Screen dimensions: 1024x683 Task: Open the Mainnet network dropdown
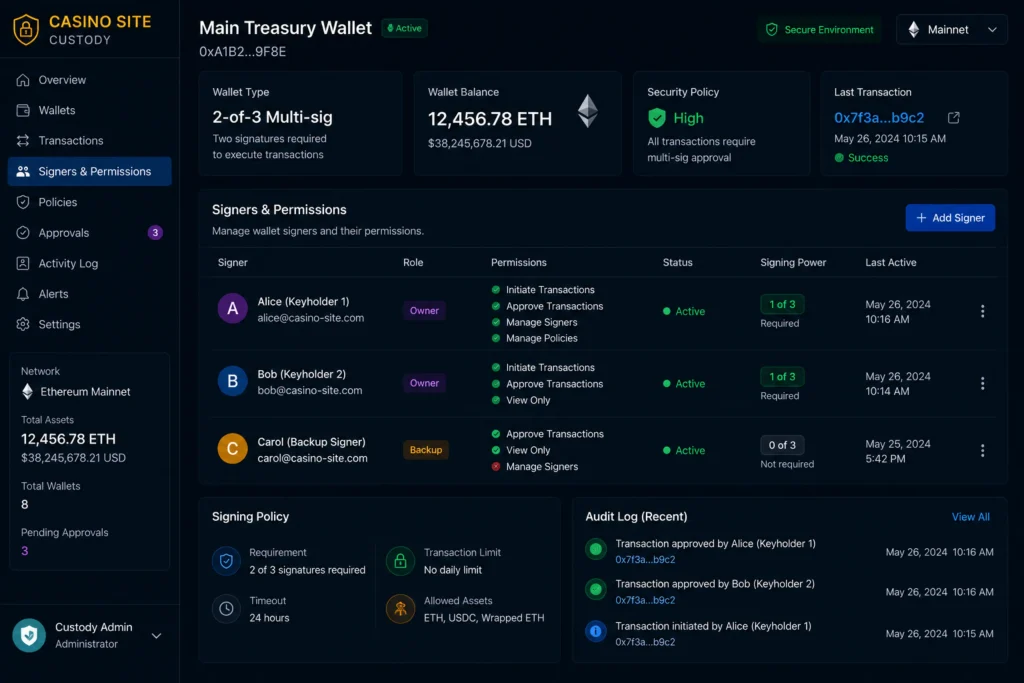[952, 29]
